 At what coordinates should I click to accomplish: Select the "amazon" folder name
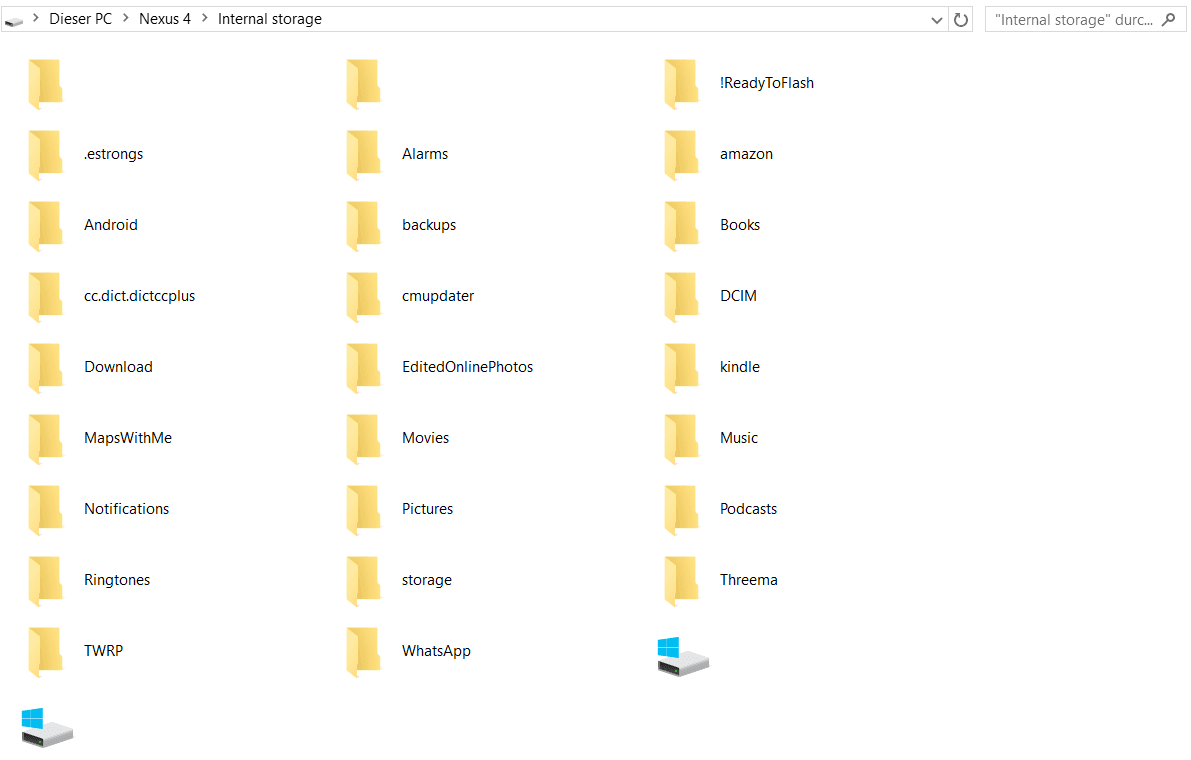pyautogui.click(x=746, y=154)
